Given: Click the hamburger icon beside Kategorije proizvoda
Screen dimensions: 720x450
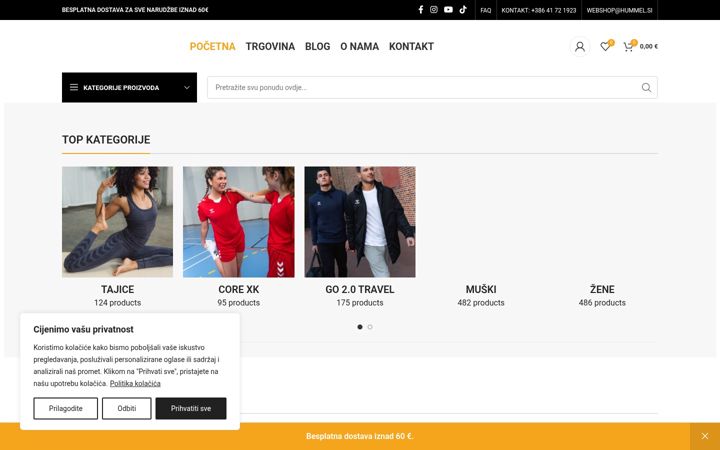Looking at the screenshot, I should (x=74, y=87).
